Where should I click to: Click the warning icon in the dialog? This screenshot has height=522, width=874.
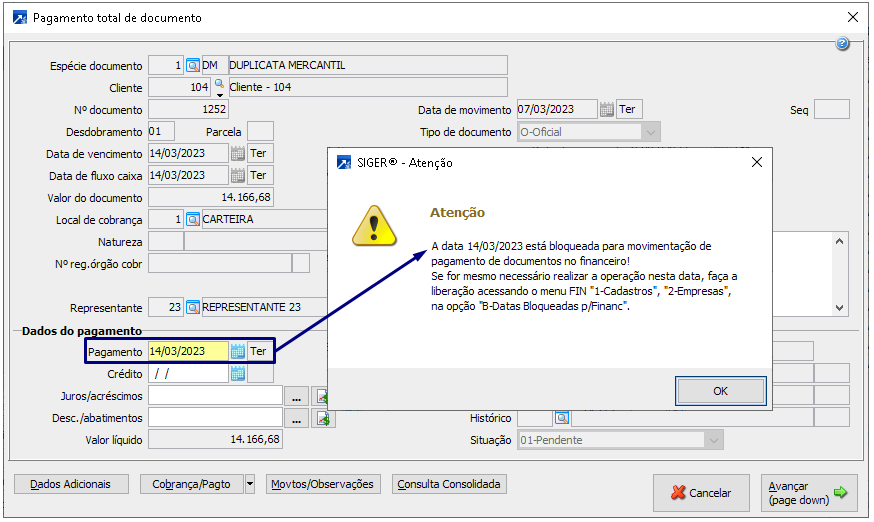pyautogui.click(x=374, y=226)
